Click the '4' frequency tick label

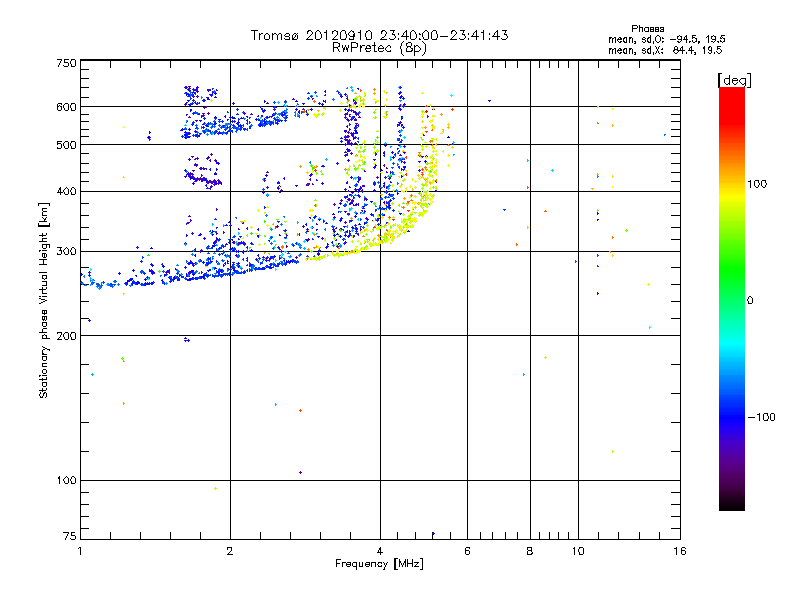pyautogui.click(x=380, y=551)
